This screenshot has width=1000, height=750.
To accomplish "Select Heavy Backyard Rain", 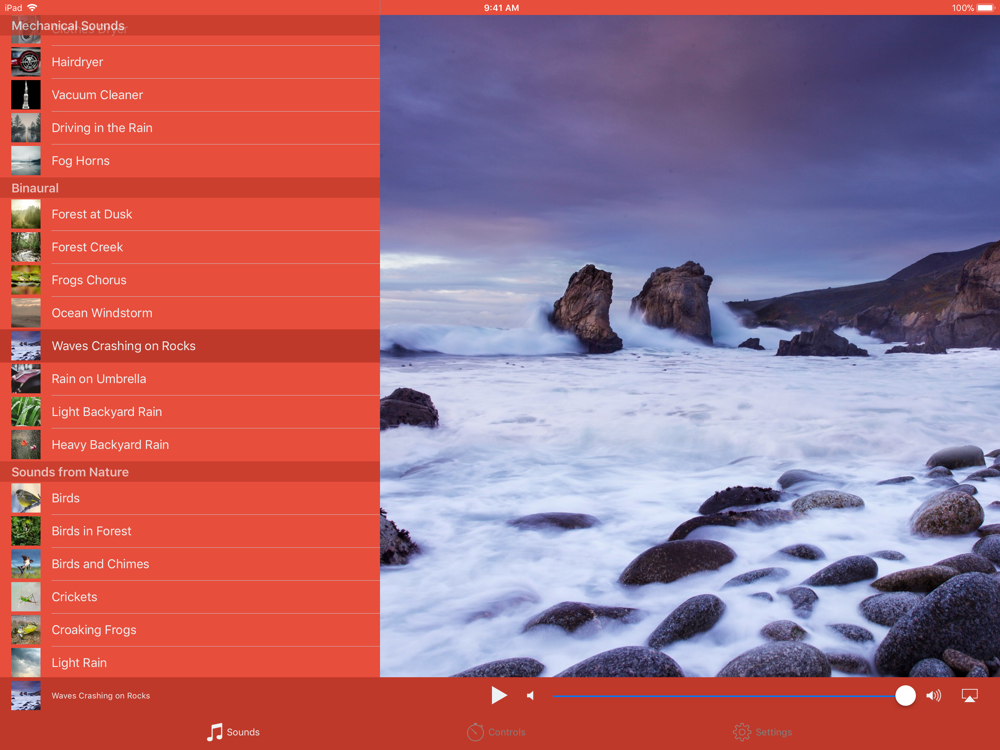I will click(110, 445).
